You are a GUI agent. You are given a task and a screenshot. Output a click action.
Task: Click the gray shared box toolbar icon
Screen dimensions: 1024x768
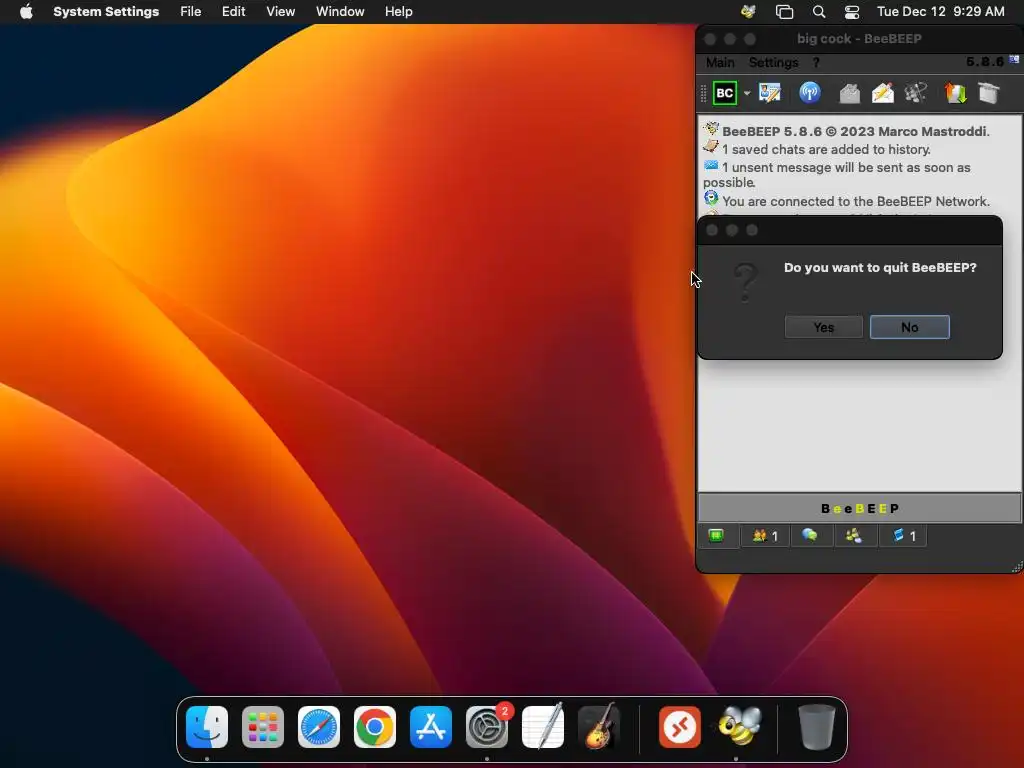[x=989, y=93]
